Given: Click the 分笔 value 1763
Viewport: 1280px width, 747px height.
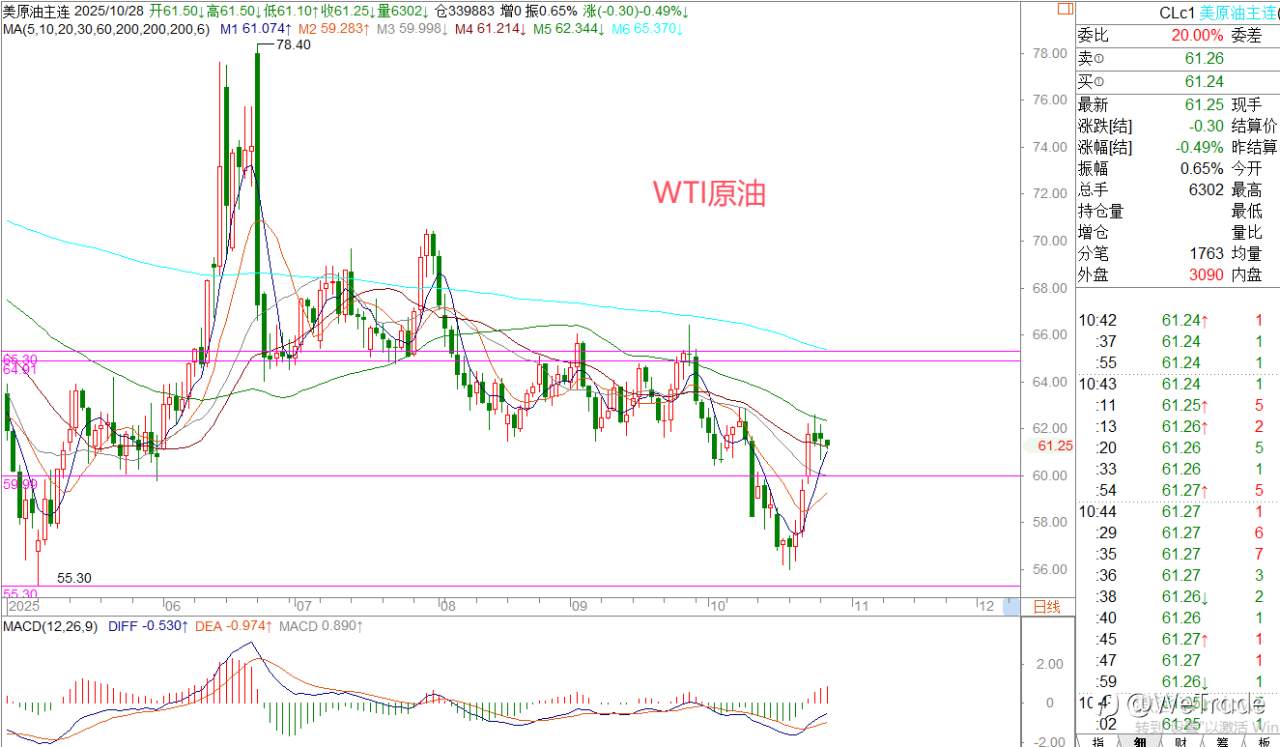Looking at the screenshot, I should 1207,254.
